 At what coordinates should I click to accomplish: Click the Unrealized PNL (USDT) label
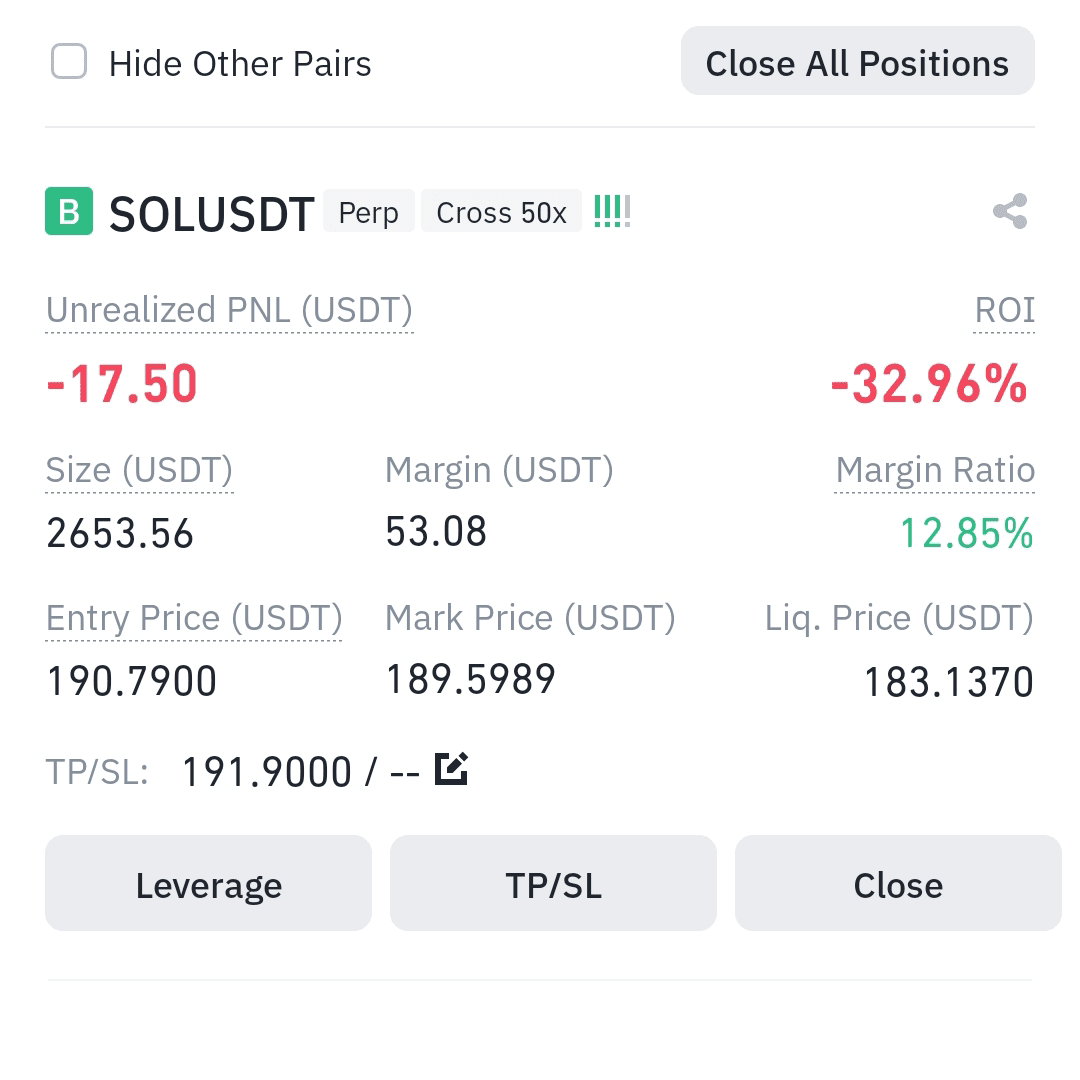pyautogui.click(x=229, y=311)
